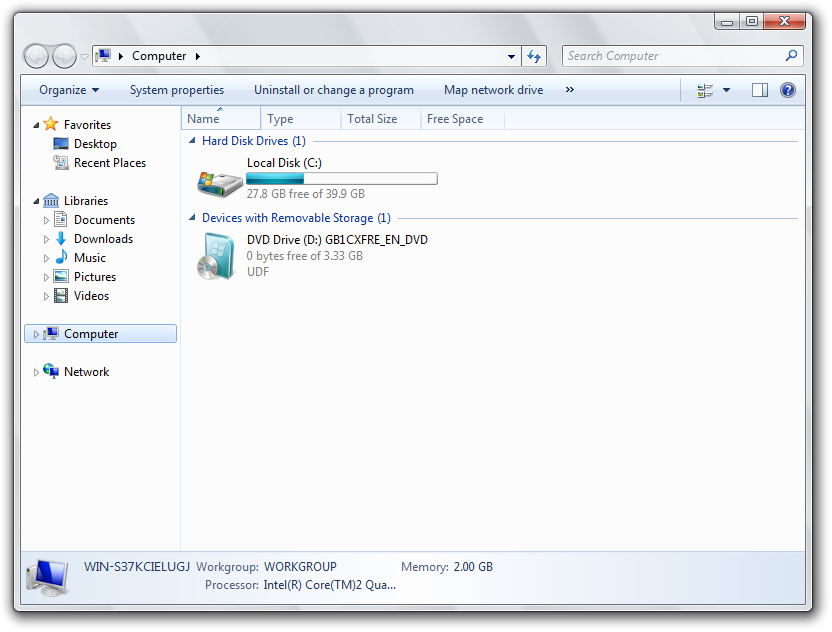Expand the Pictures library arrow
The image size is (832, 632).
(x=46, y=278)
